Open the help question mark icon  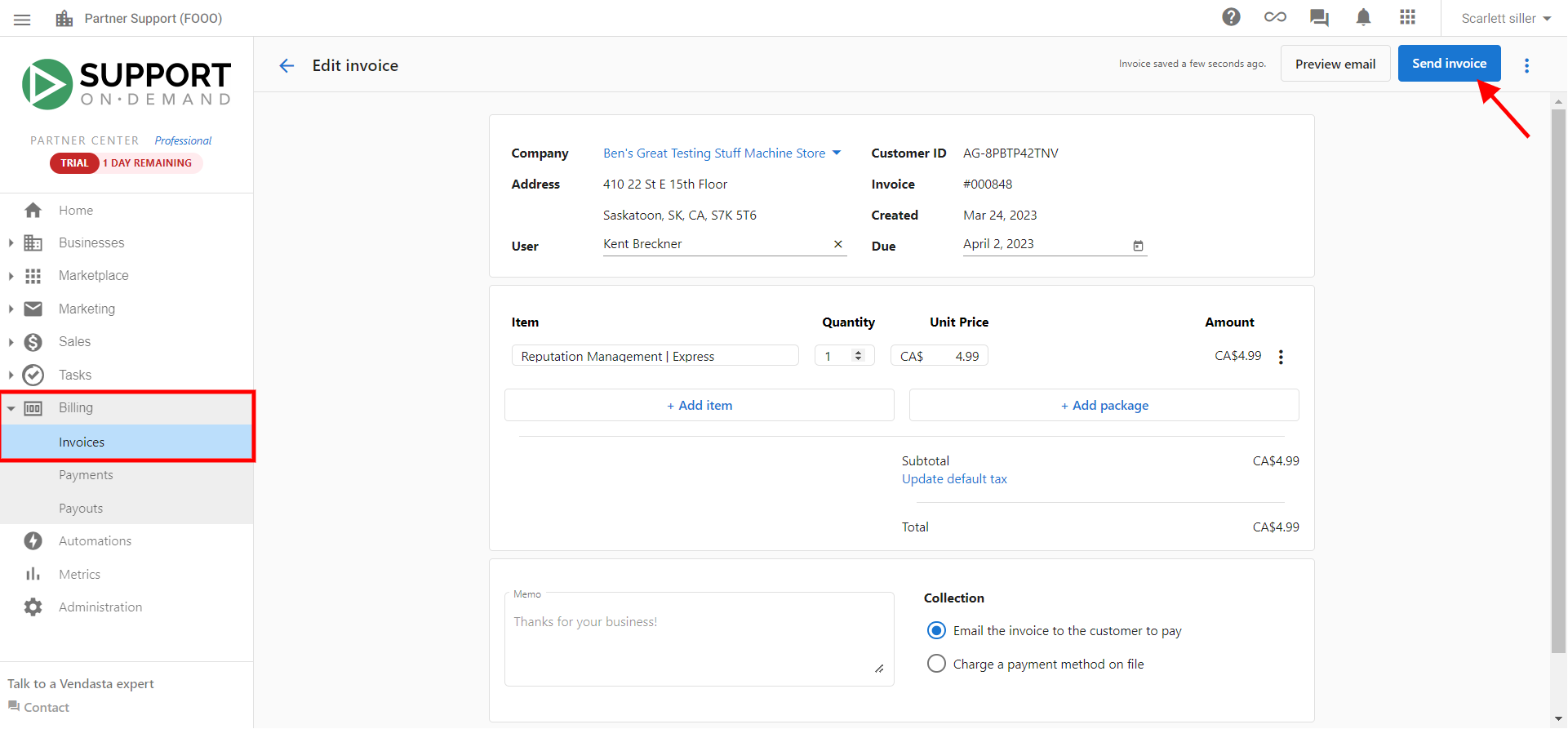tap(1231, 17)
